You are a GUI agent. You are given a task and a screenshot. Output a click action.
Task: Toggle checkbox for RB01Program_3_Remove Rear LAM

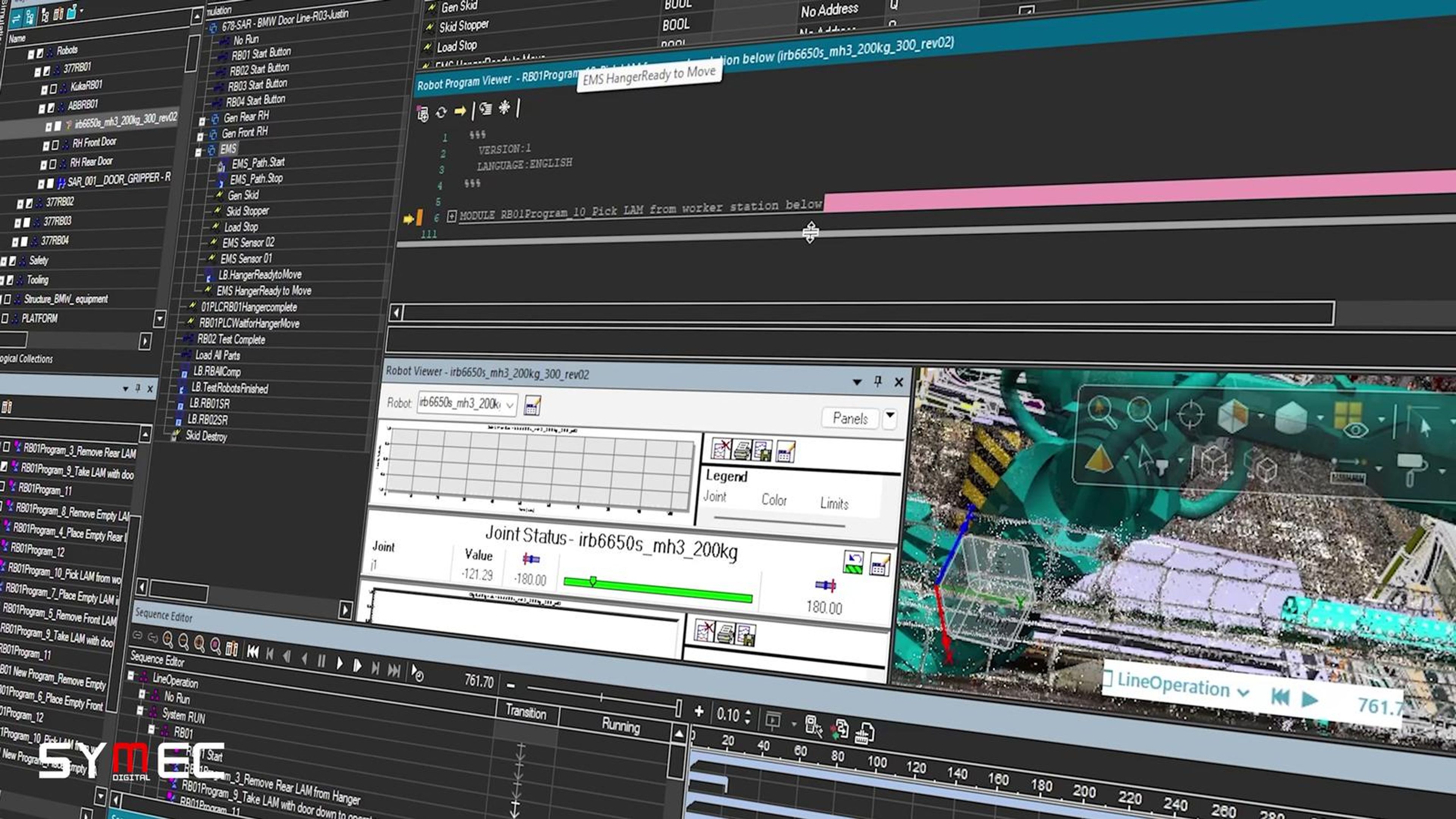[x=7, y=447]
